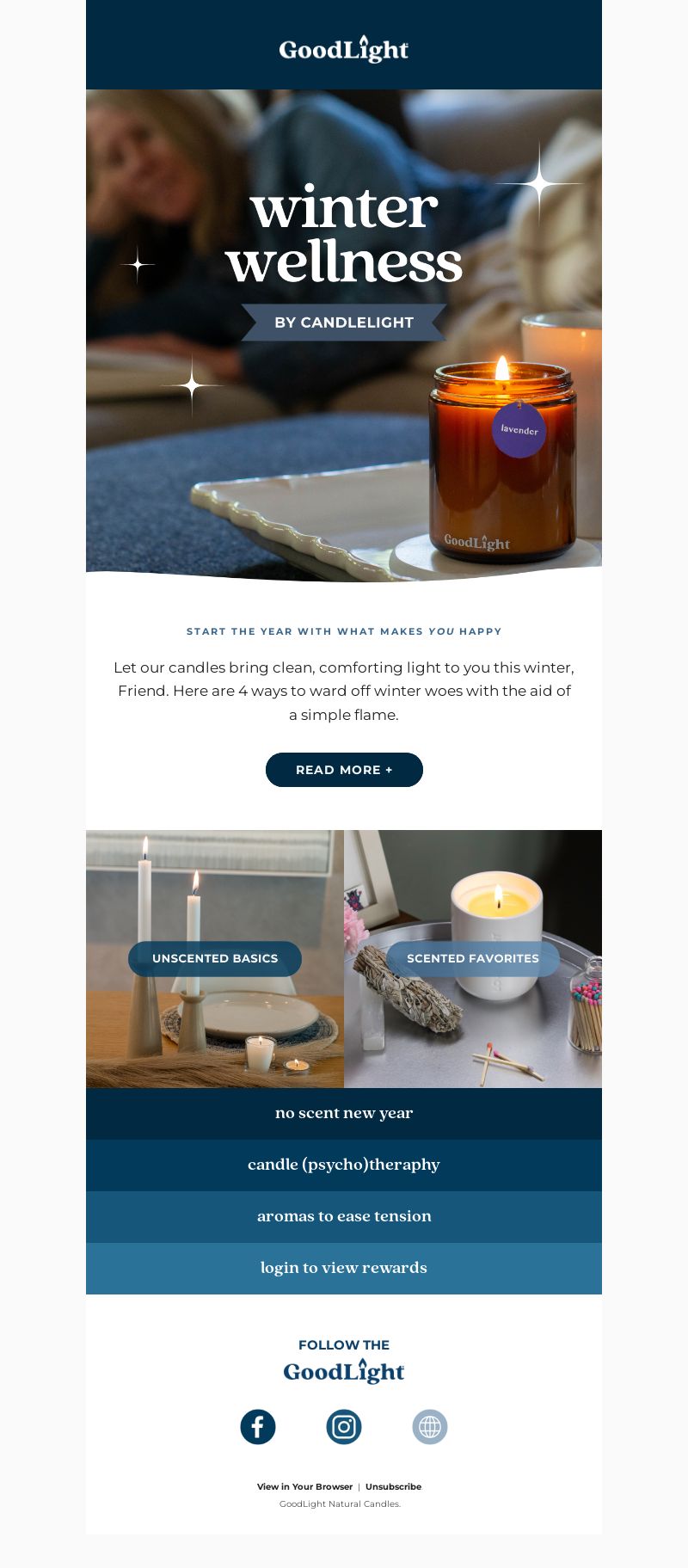688x1568 pixels.
Task: Click the taper candles dinner table photo
Action: pyautogui.click(x=215, y=959)
